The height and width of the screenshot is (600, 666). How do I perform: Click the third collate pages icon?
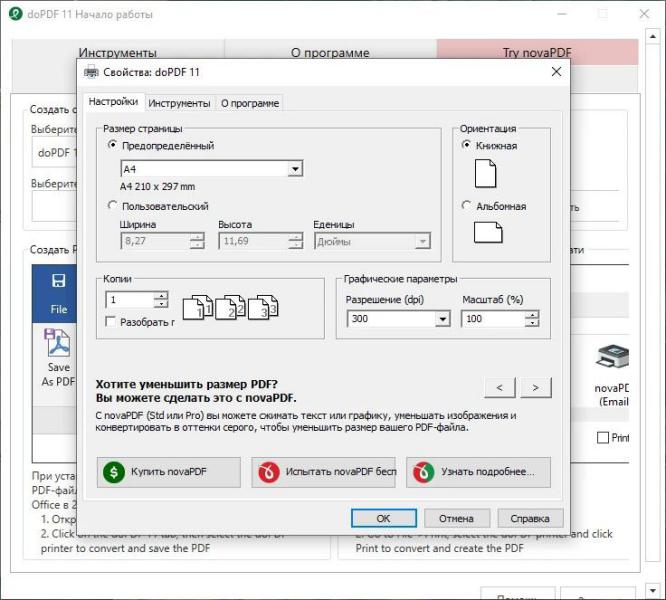point(263,307)
